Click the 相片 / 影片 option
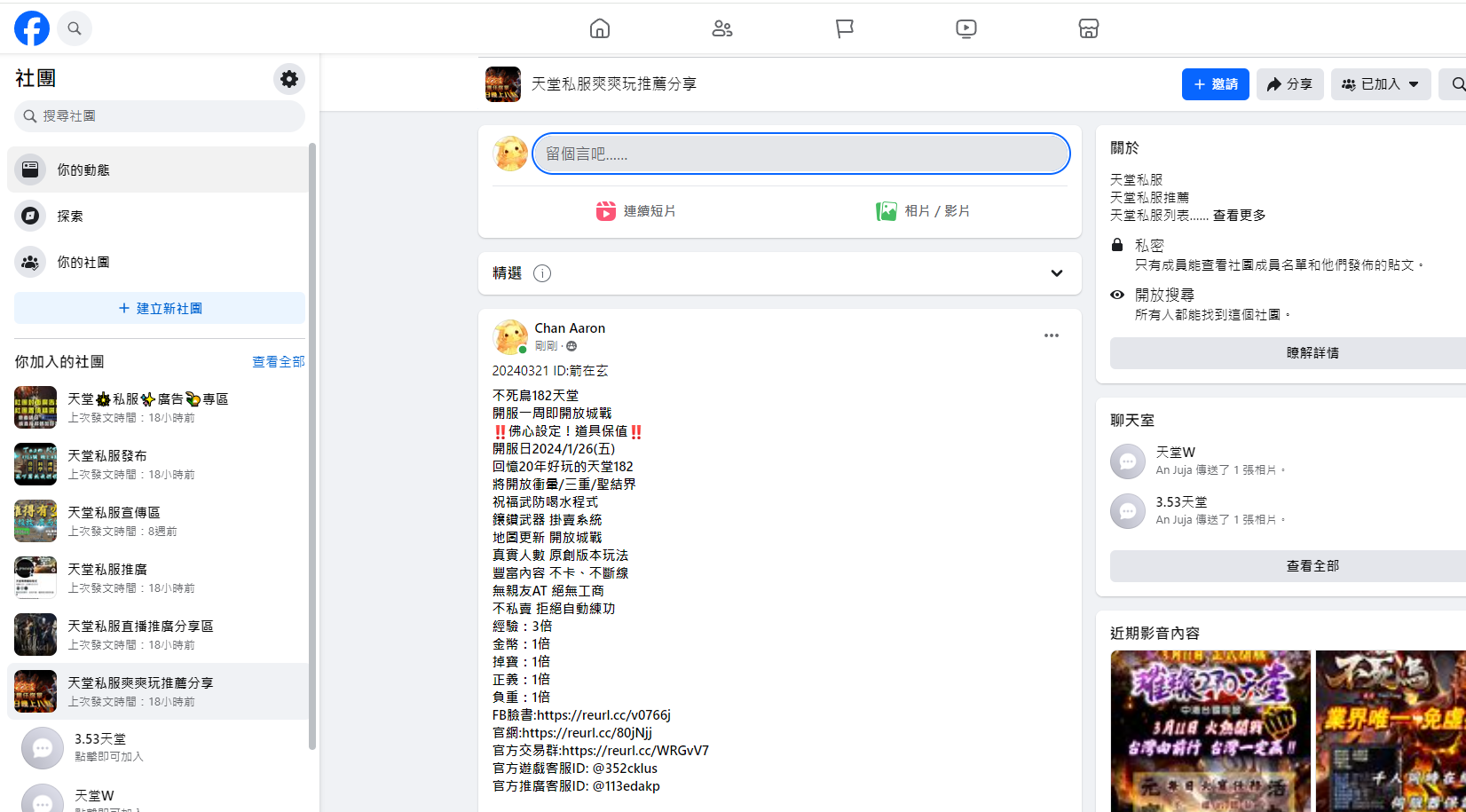This screenshot has width=1466, height=812. [x=923, y=211]
